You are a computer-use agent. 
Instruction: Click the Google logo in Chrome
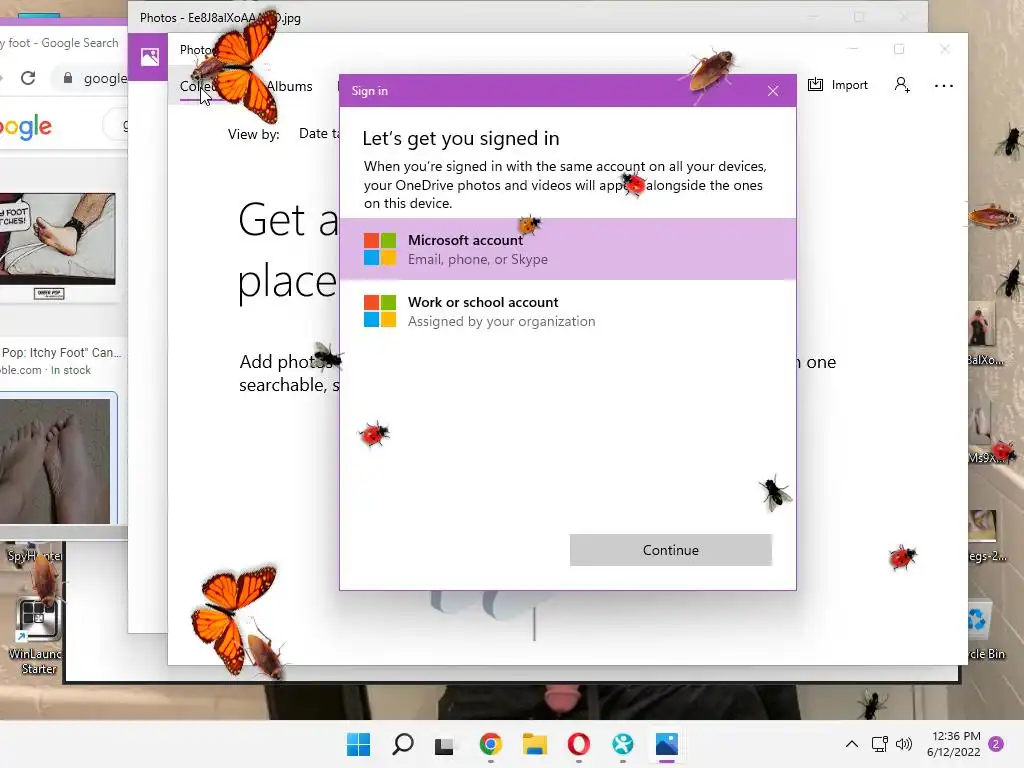coord(25,127)
